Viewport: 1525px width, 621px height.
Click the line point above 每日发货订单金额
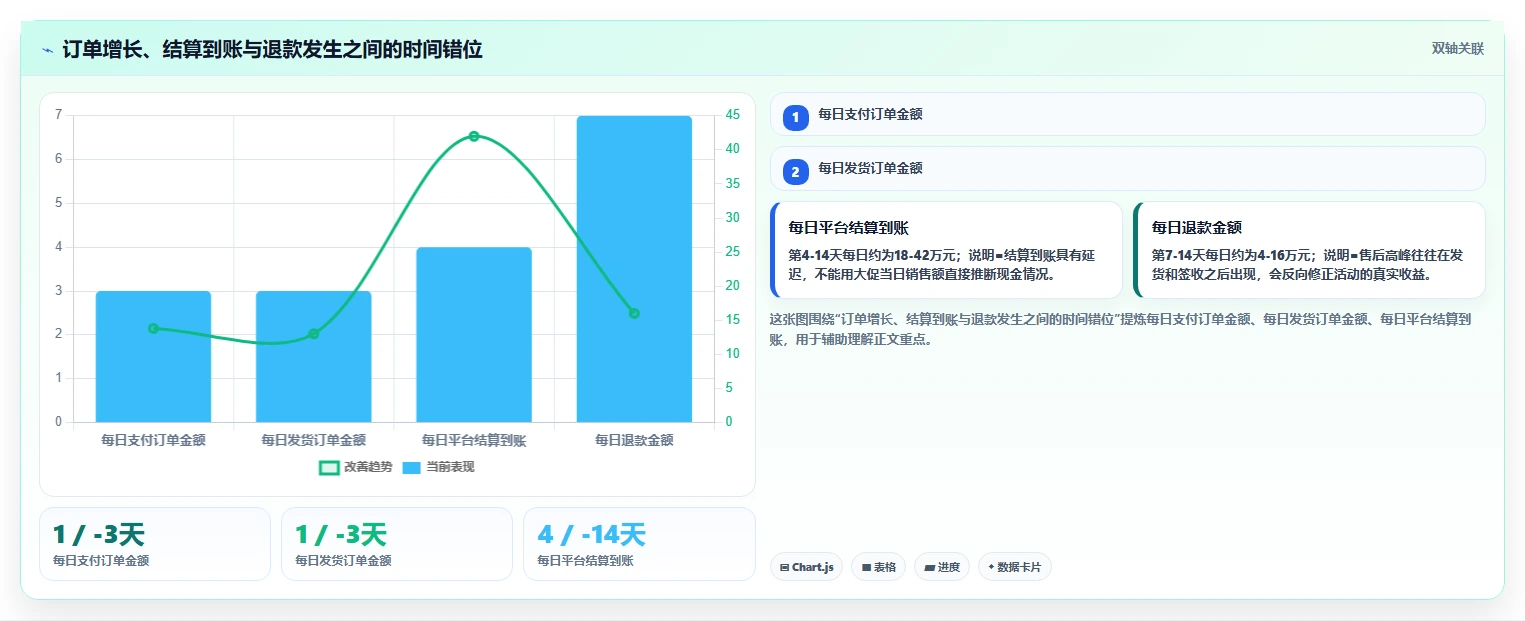point(313,334)
